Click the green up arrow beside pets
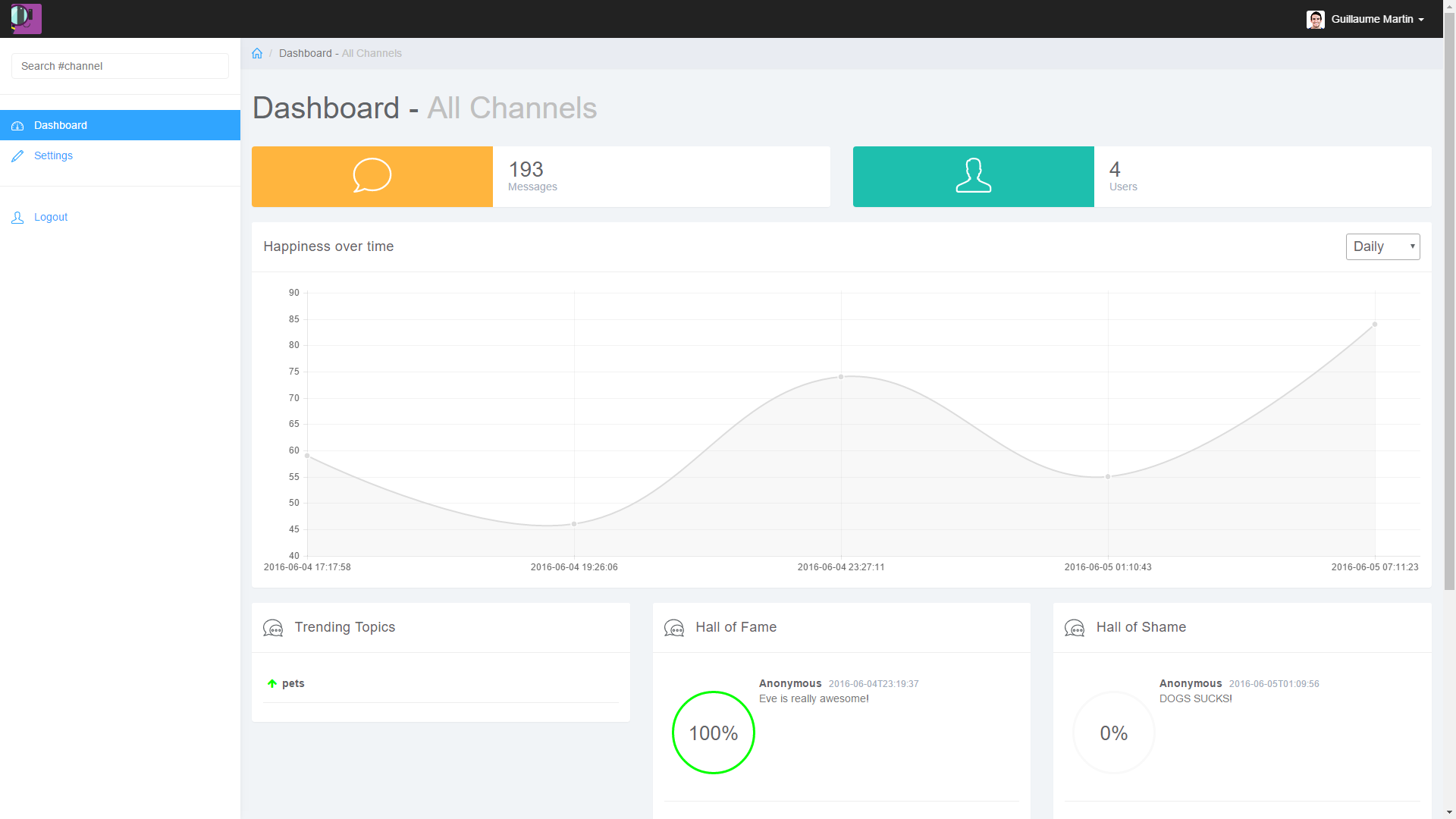Image resolution: width=1456 pixels, height=819 pixels. pos(272,683)
